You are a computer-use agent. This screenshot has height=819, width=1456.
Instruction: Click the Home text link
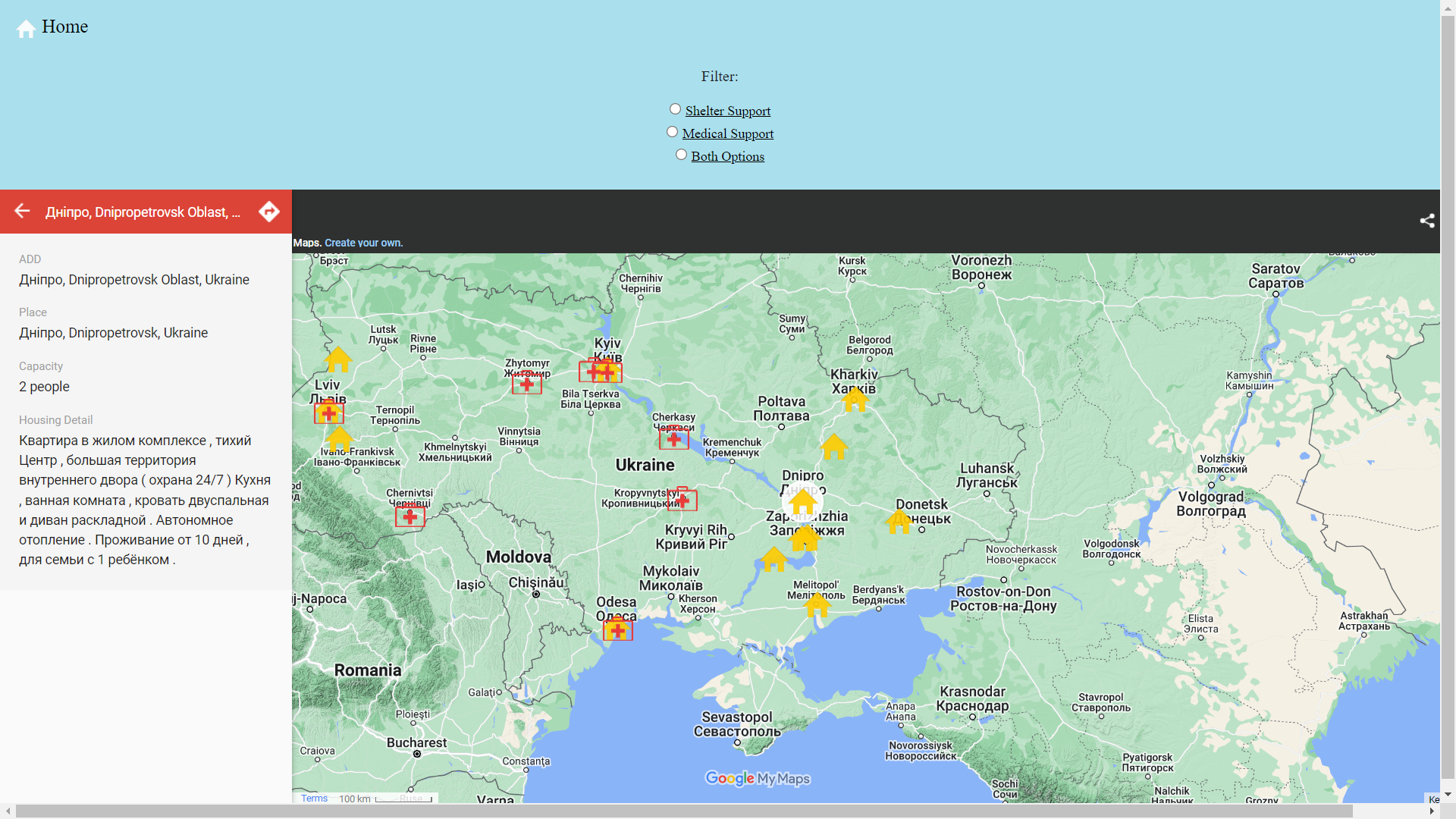65,27
